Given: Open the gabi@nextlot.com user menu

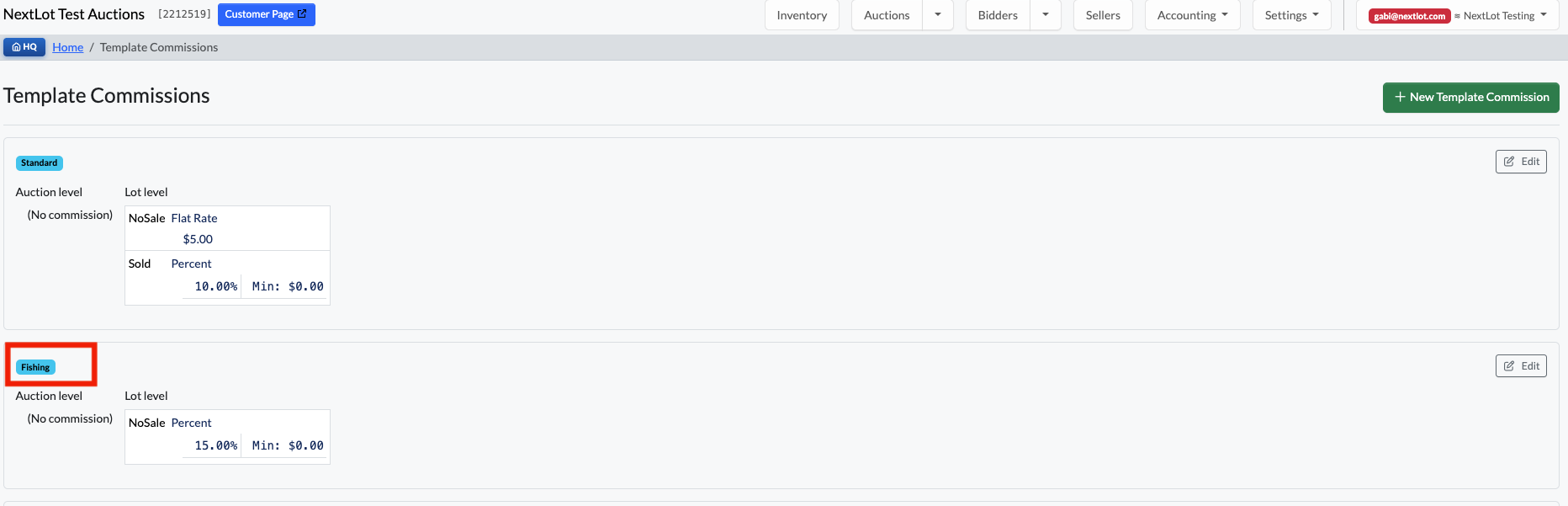Looking at the screenshot, I should click(1457, 15).
